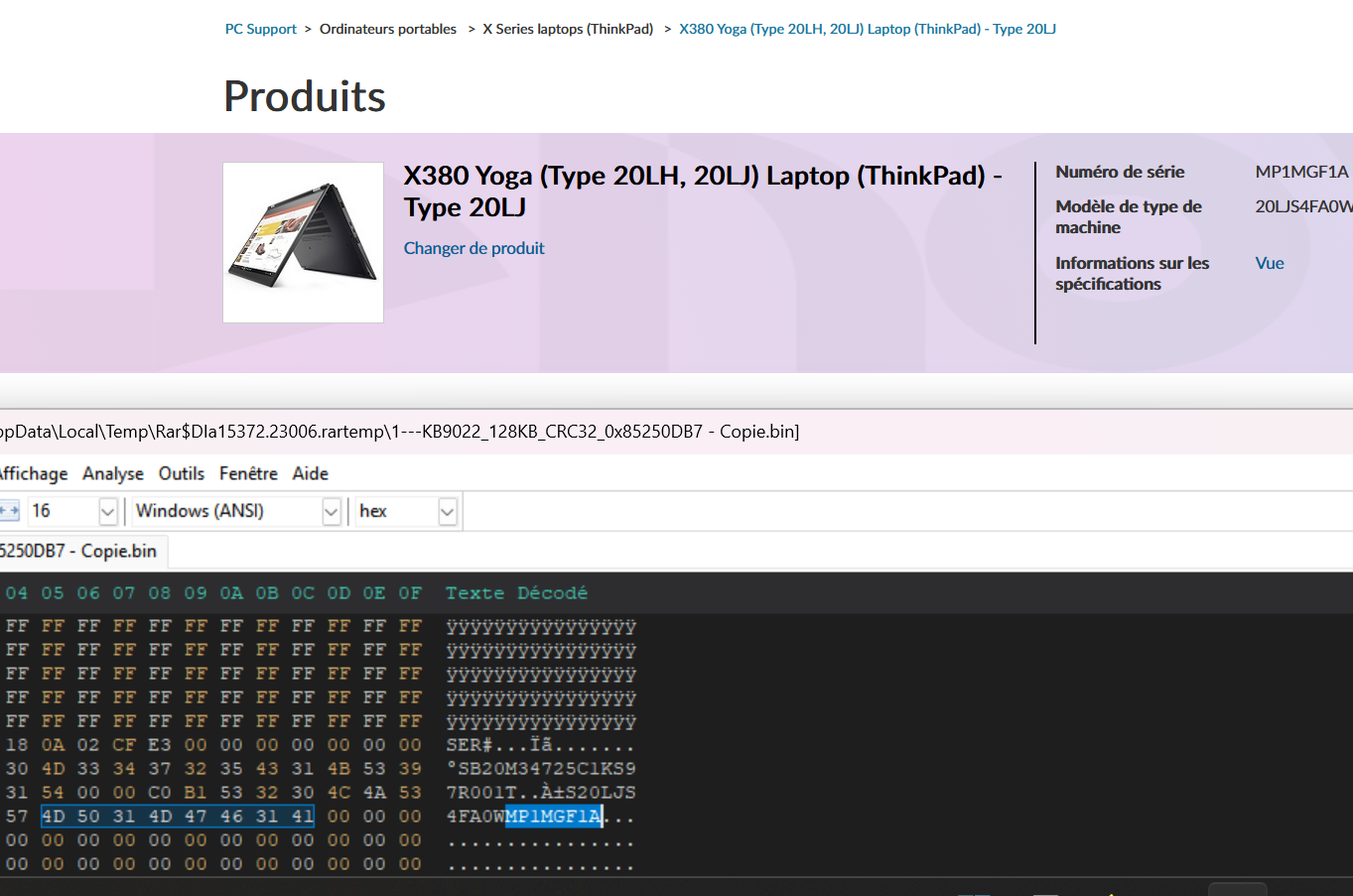The image size is (1353, 896).
Task: Click the 05 column header
Action: point(53,593)
